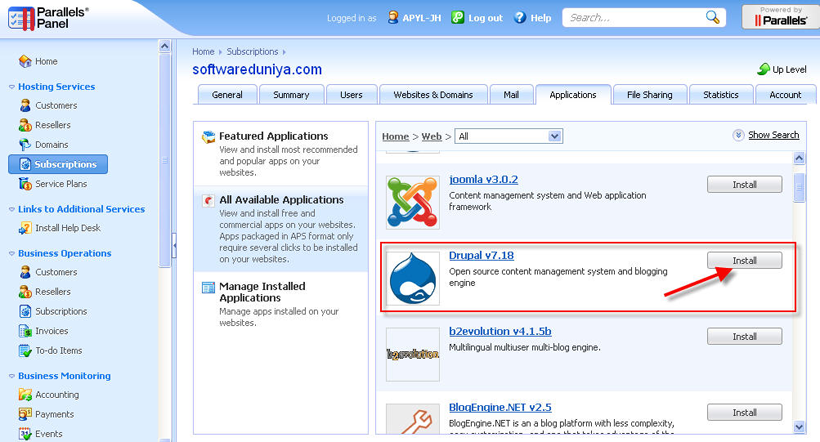Click the applications list scroll-up arrow
The image size is (820, 442).
pos(799,157)
